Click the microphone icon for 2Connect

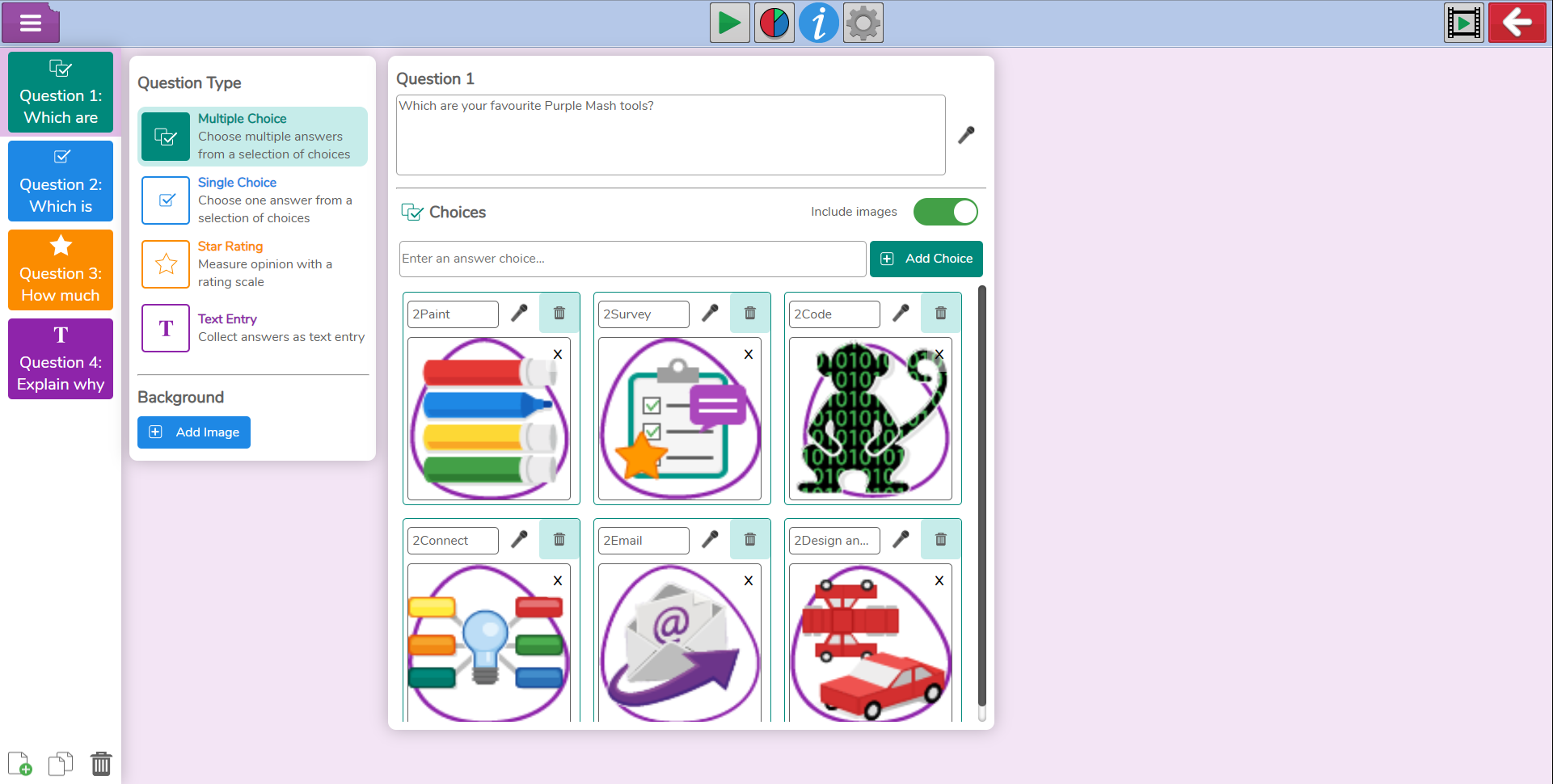tap(519, 539)
